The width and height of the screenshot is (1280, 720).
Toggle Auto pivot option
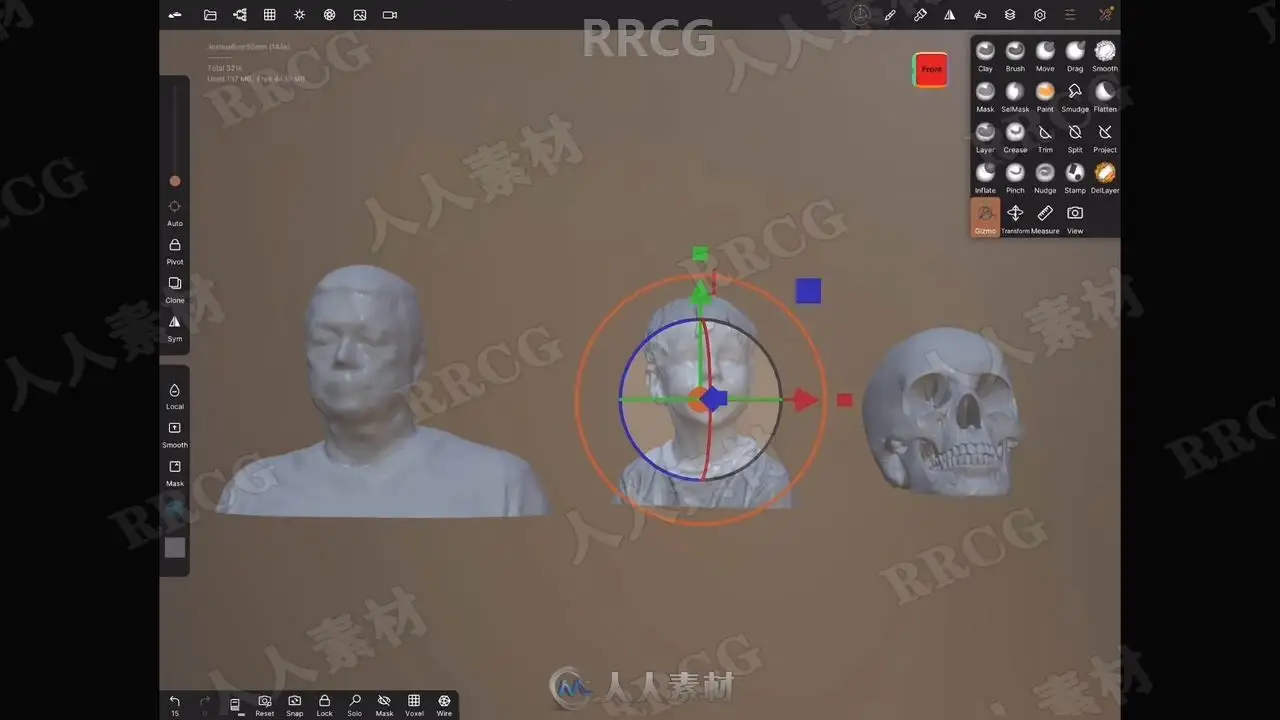pos(175,212)
